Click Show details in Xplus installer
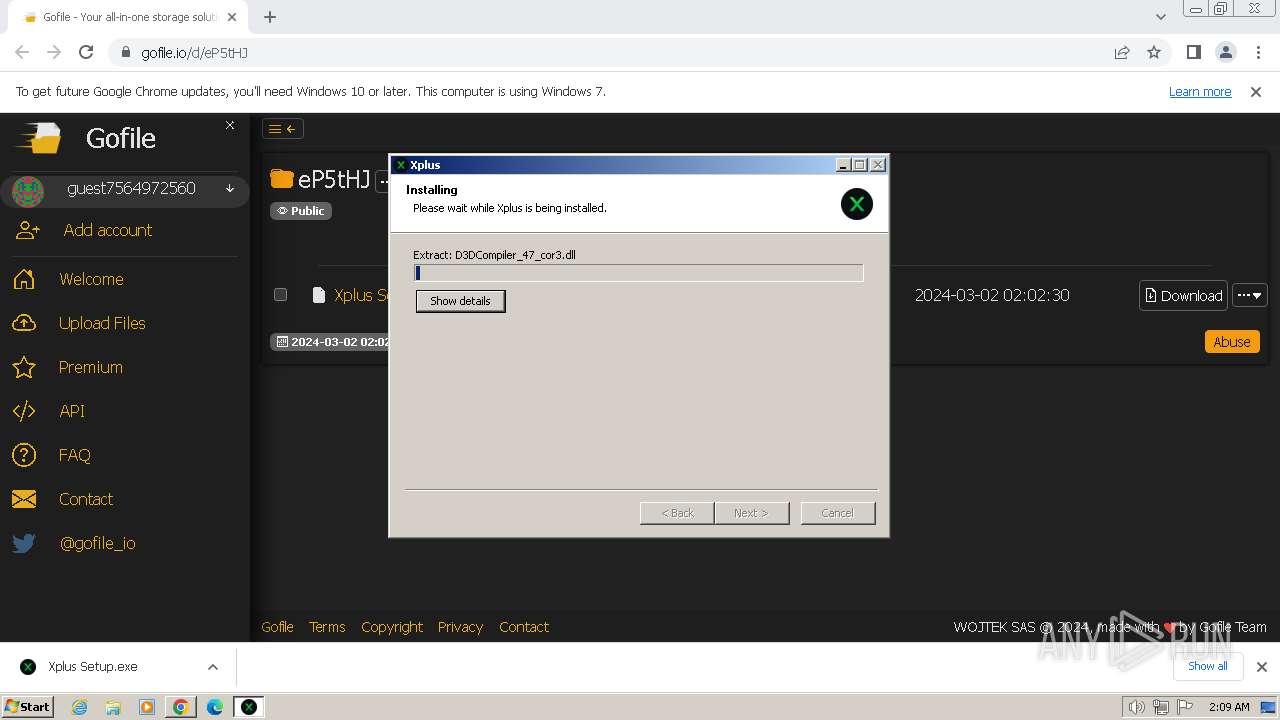 (x=460, y=301)
